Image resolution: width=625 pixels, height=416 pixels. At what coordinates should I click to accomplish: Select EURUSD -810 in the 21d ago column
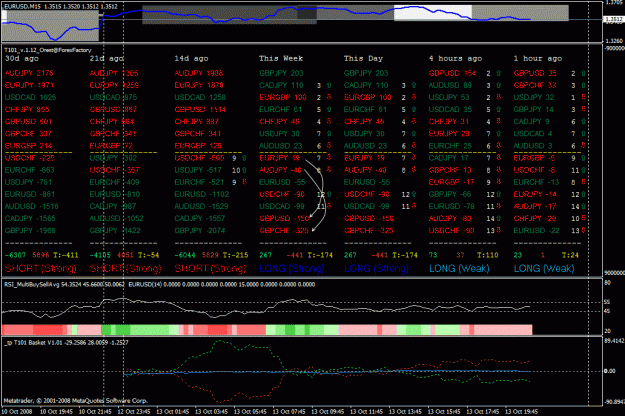(x=115, y=194)
